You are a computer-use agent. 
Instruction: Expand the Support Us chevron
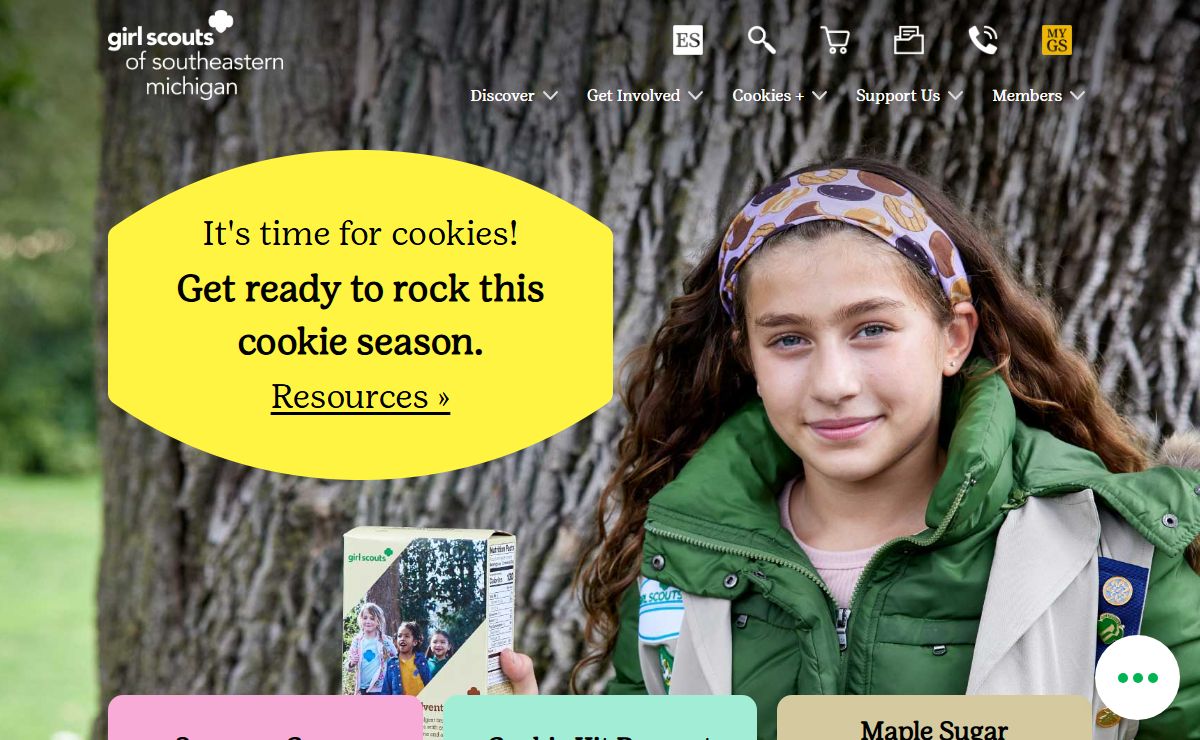click(956, 96)
